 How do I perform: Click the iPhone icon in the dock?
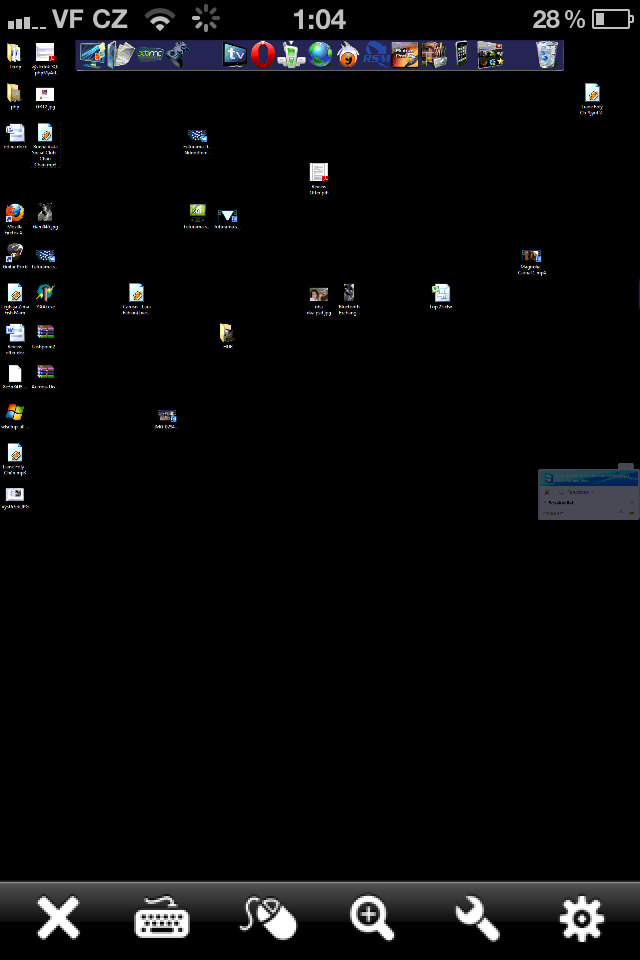click(x=462, y=54)
